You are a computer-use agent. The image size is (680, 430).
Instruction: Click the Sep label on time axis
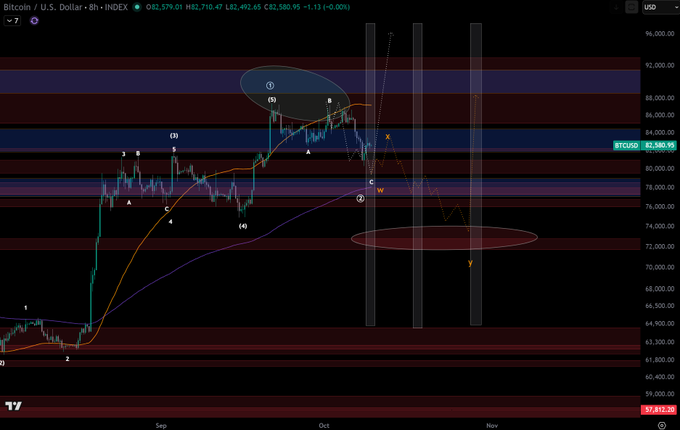point(161,425)
